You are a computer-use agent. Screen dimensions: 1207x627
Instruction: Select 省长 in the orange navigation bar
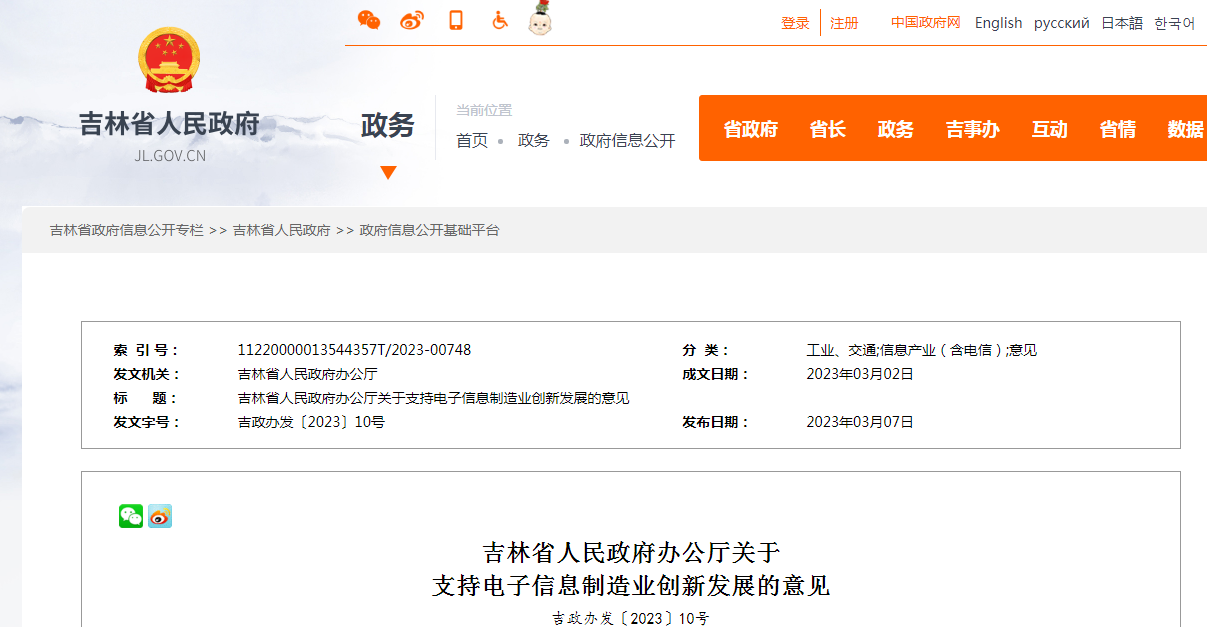click(827, 129)
